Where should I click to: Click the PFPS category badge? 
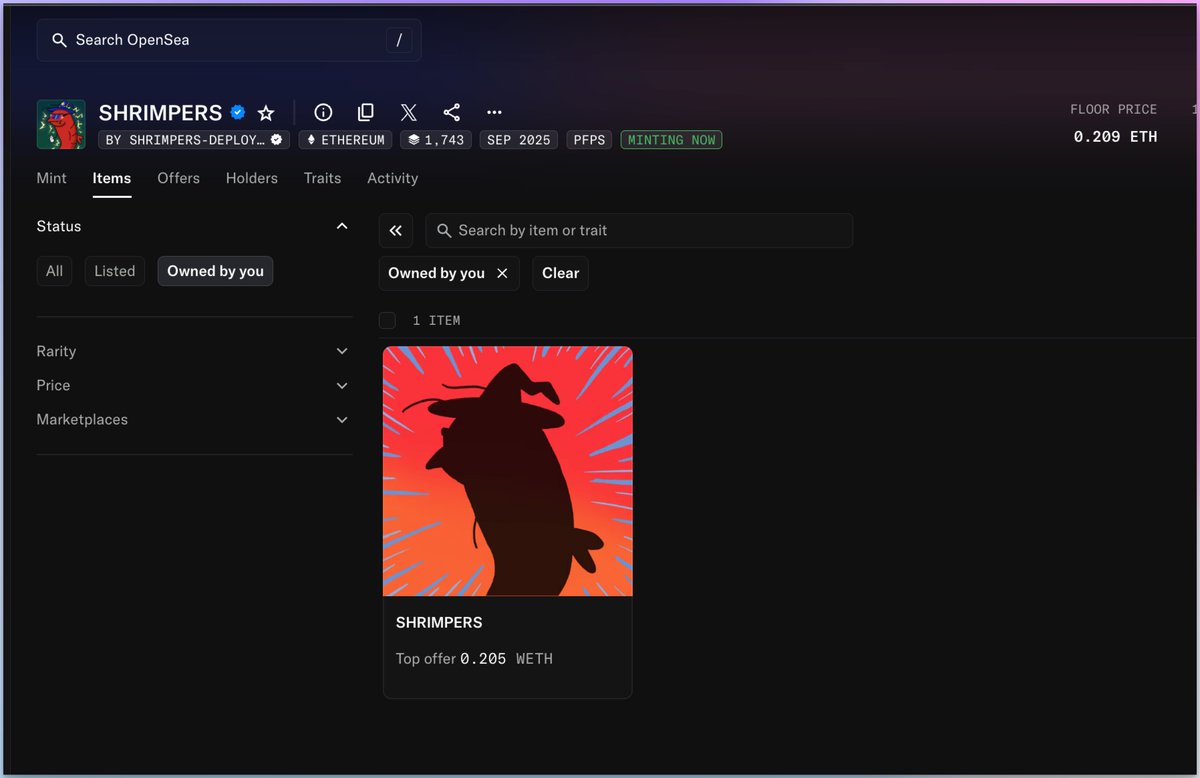point(590,140)
